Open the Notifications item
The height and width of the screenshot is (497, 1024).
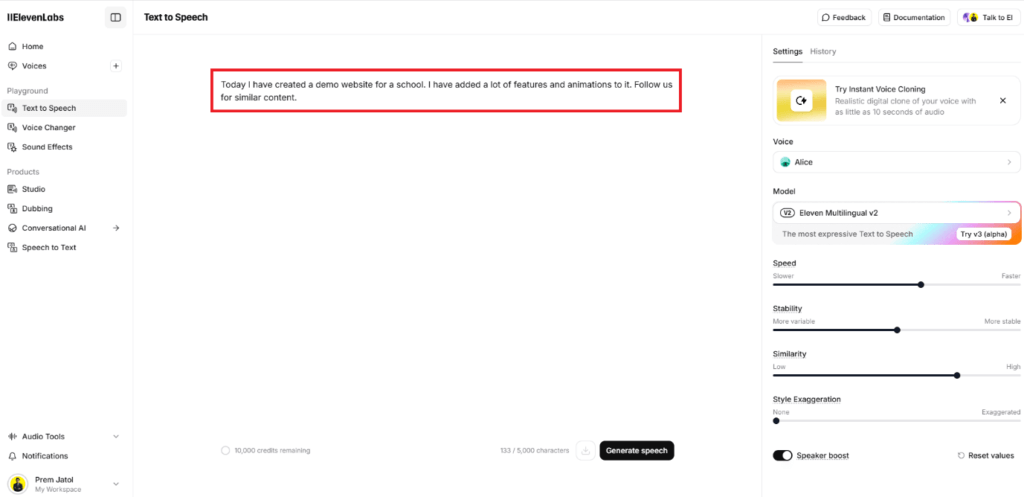[64, 456]
